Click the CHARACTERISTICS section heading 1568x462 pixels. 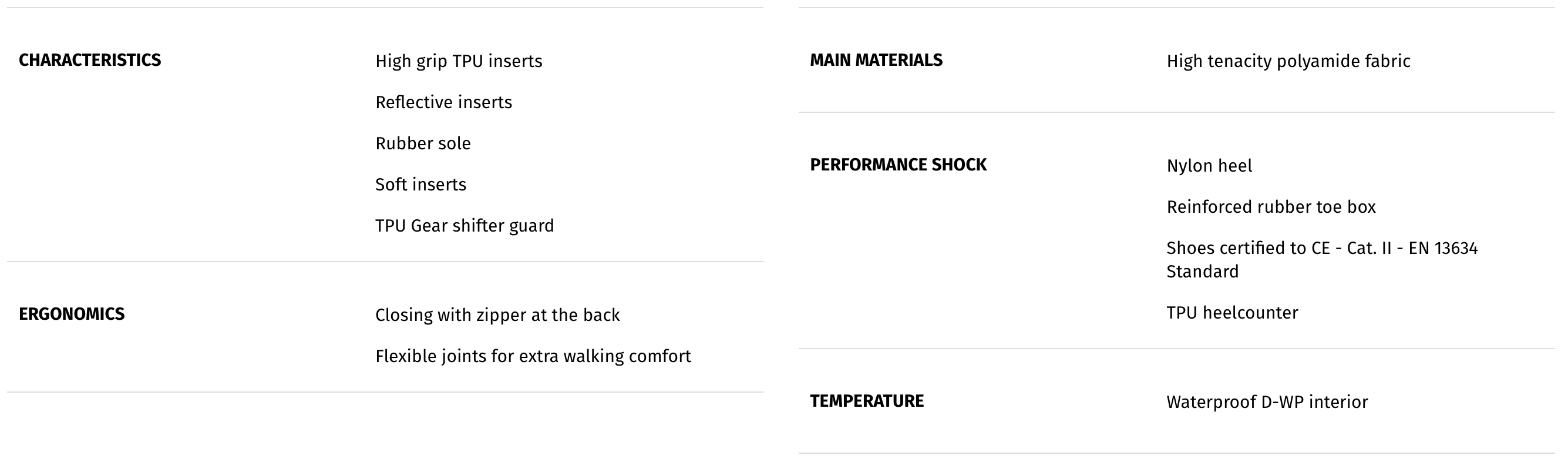[90, 61]
